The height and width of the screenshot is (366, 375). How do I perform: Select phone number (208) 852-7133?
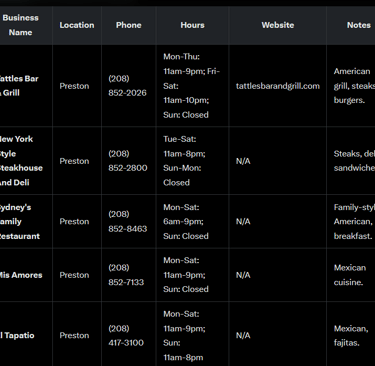point(126,275)
